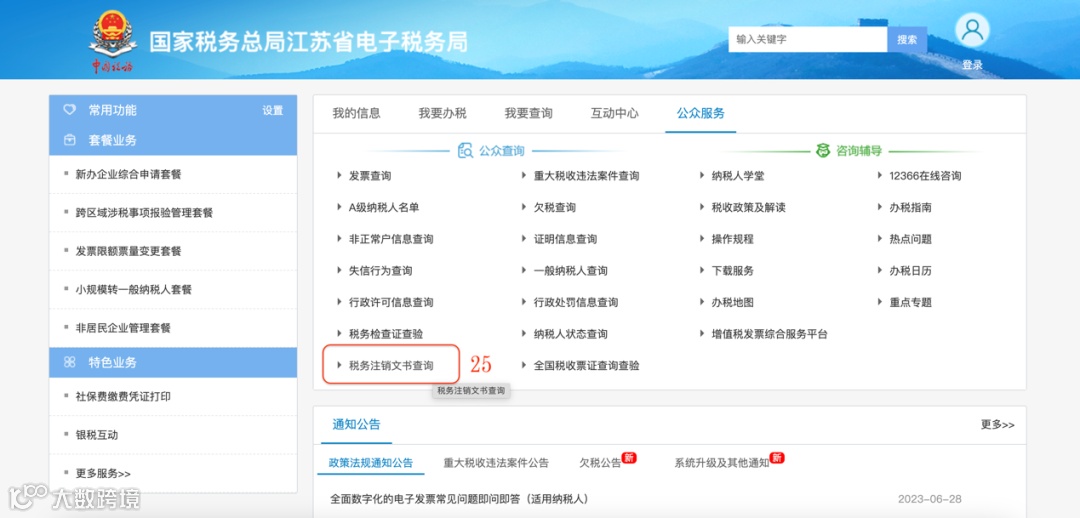This screenshot has height=518, width=1080.
Task: Select 重大税收违法案件公告 sub-tab
Action: 496,463
